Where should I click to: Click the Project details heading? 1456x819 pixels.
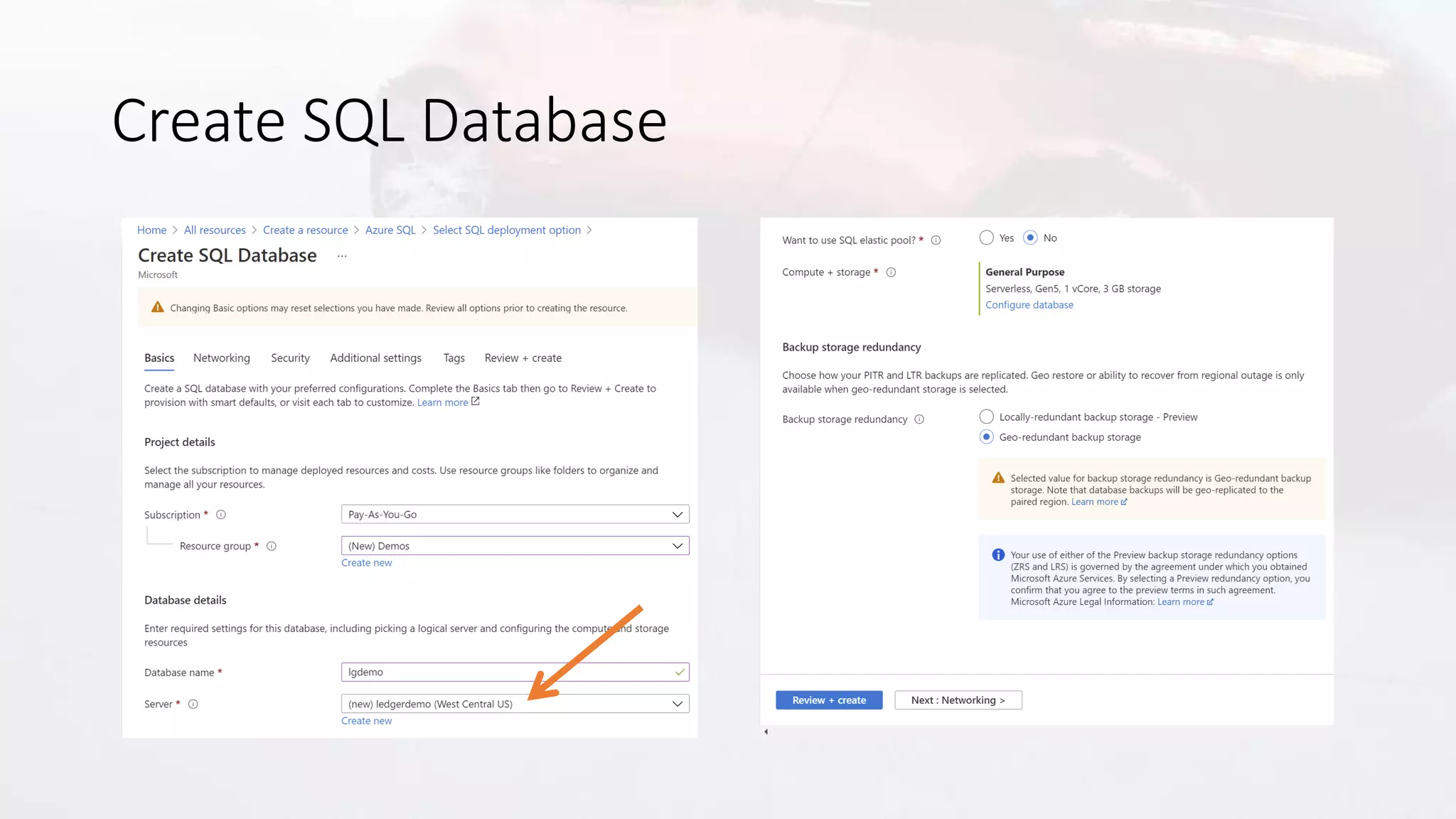[180, 442]
